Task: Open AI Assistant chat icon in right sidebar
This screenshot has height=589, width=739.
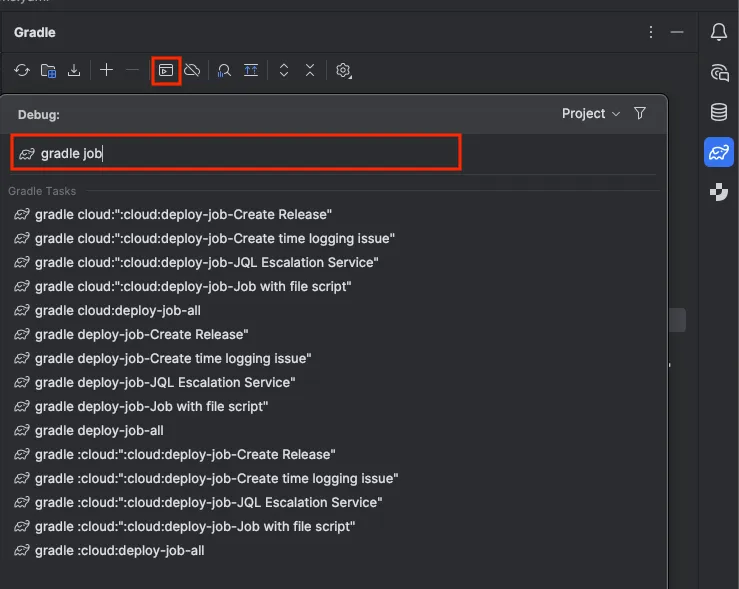Action: 719,73
